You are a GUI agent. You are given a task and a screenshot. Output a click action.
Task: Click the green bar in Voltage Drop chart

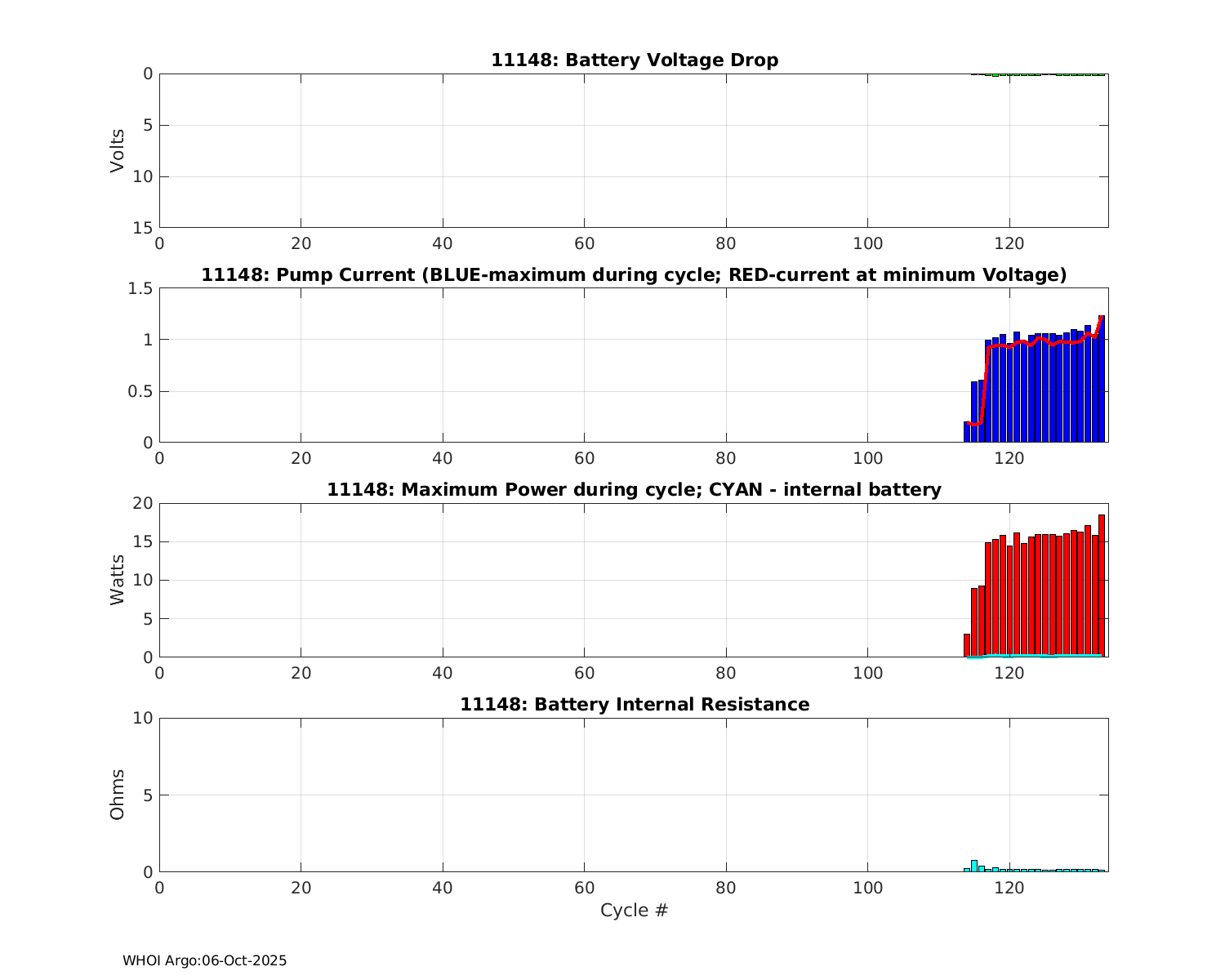coord(996,75)
